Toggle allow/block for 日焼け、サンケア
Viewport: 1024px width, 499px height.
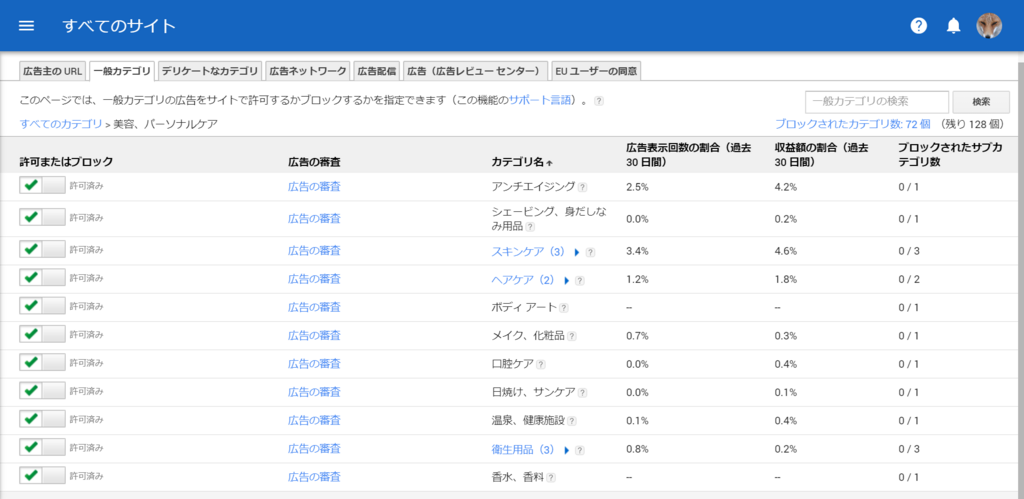tap(42, 391)
